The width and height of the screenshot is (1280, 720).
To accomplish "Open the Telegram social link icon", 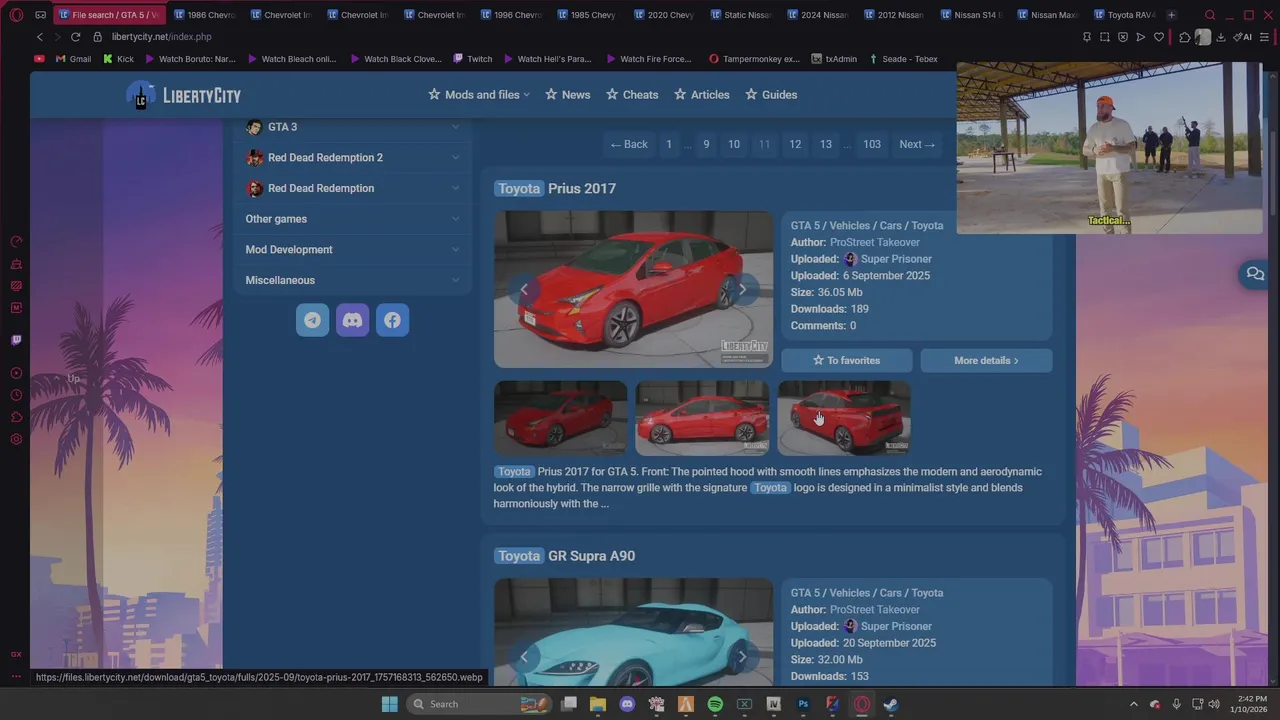I will [x=312, y=320].
